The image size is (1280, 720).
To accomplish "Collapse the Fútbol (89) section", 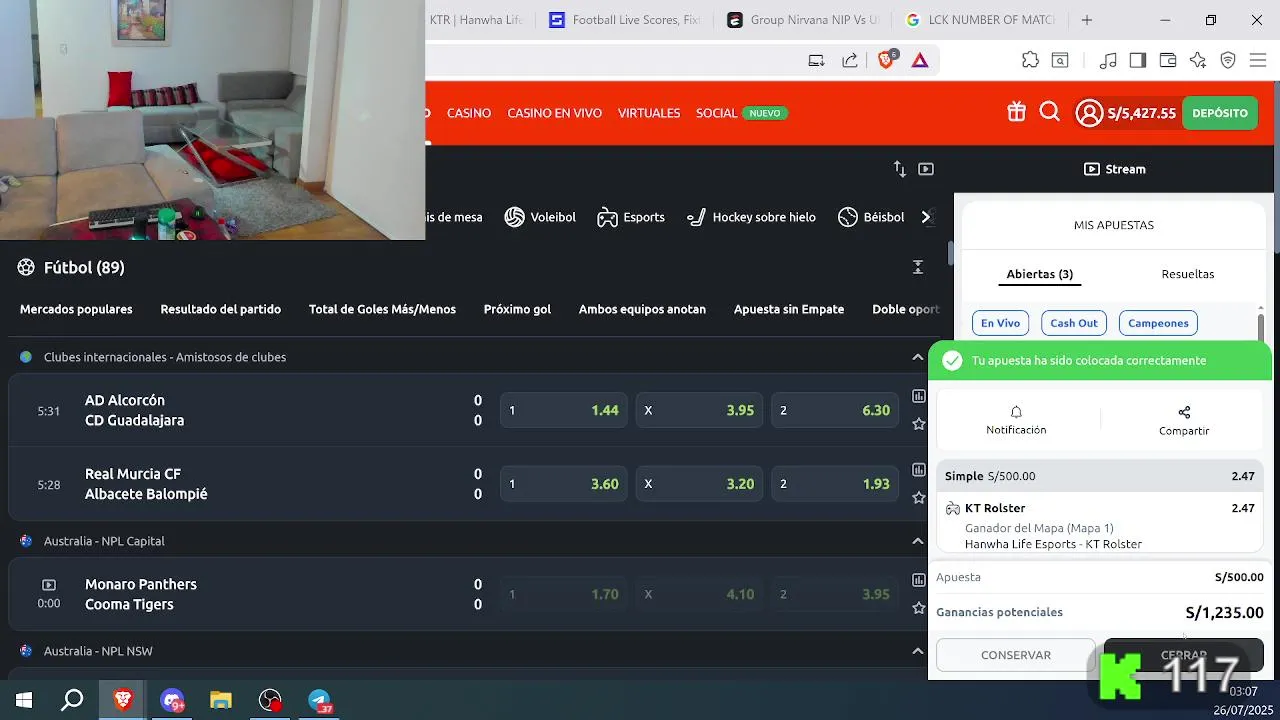I will pos(918,267).
